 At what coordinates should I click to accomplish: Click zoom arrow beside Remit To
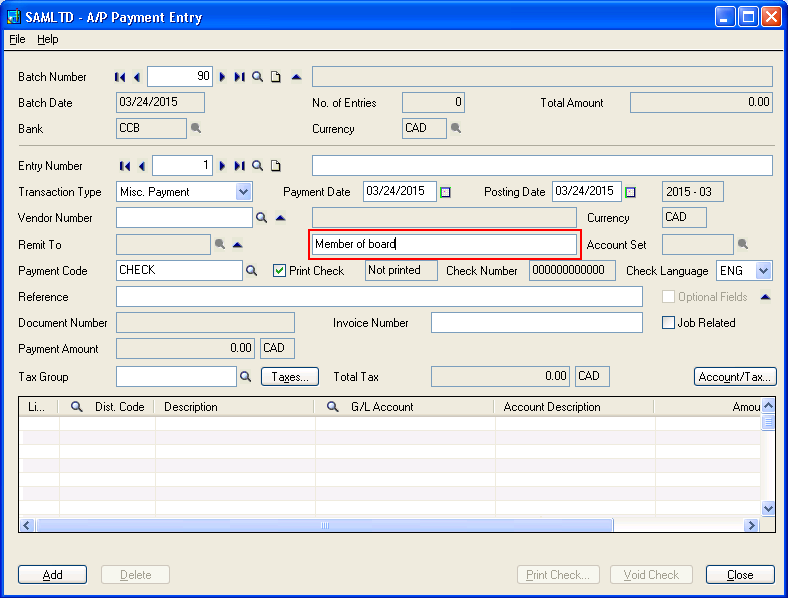[238, 245]
